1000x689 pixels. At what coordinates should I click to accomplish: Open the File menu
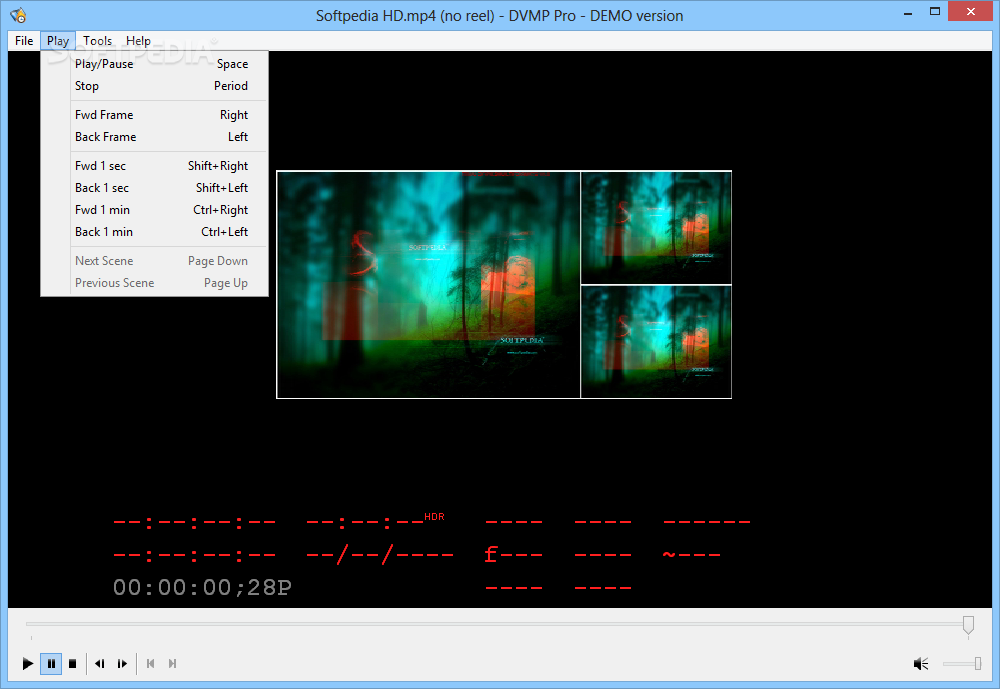click(x=24, y=41)
